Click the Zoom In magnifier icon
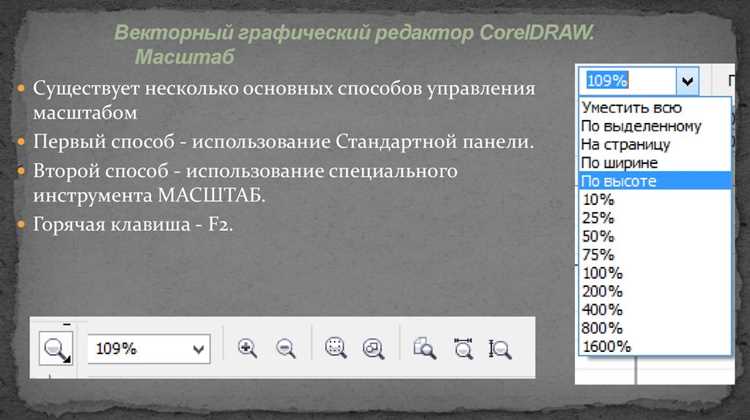Screen dimensions: 750x420 247,348
